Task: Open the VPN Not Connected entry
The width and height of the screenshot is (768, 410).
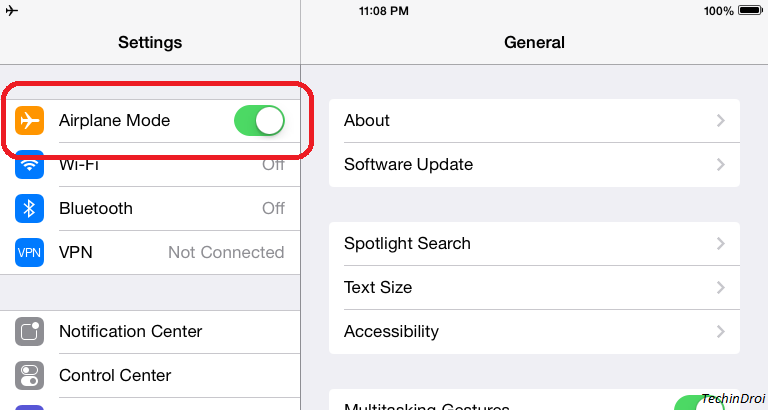Action: tap(150, 252)
